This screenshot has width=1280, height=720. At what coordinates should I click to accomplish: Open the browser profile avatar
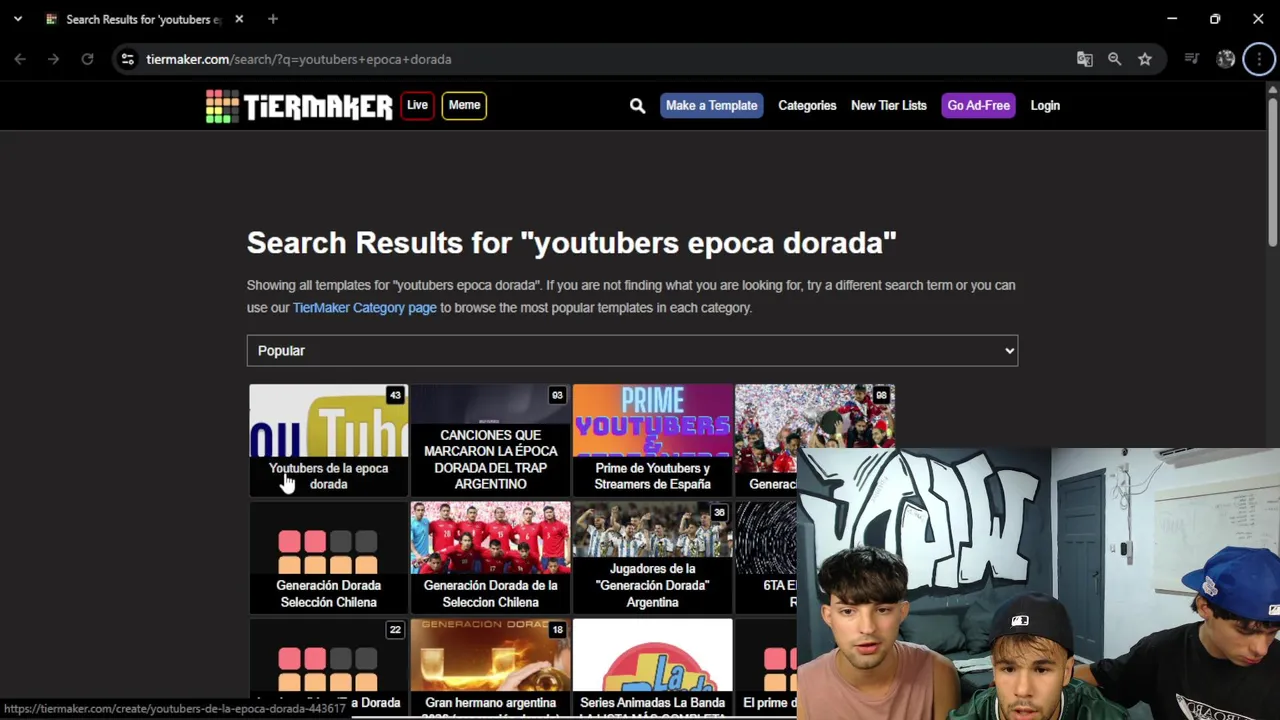[1225, 59]
